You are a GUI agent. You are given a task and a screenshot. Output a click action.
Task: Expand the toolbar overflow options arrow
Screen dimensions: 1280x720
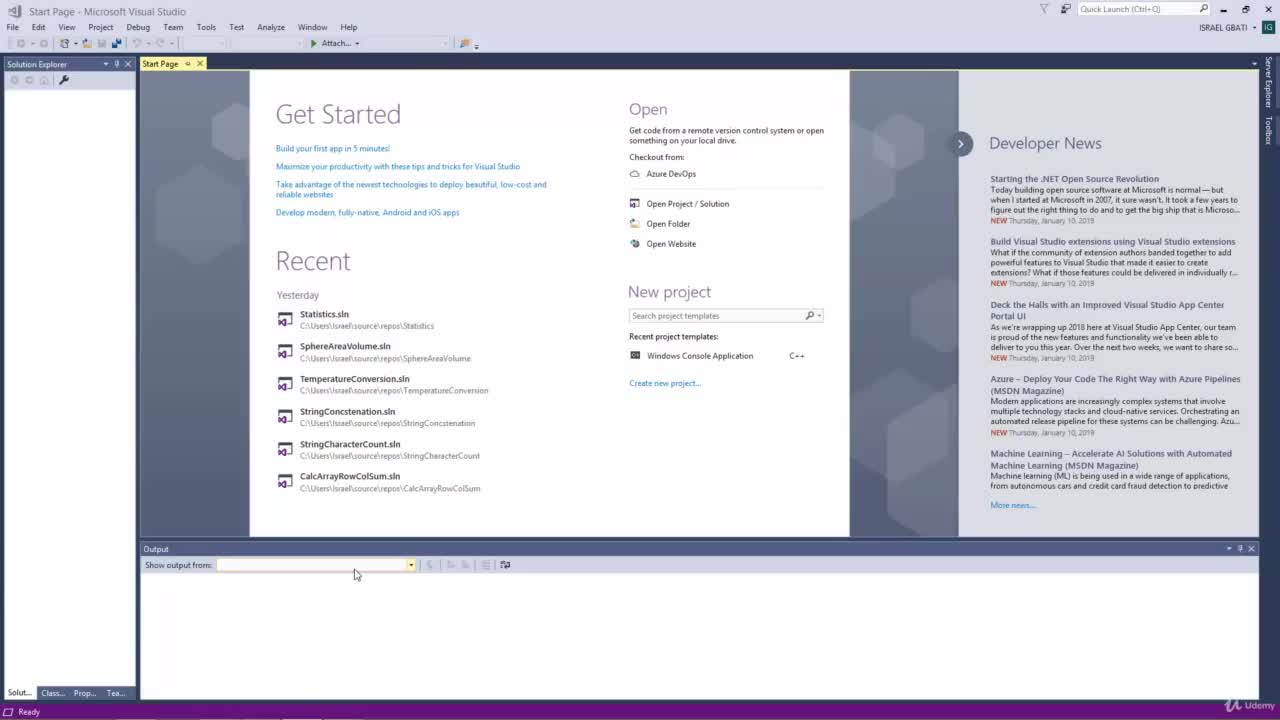(x=476, y=45)
